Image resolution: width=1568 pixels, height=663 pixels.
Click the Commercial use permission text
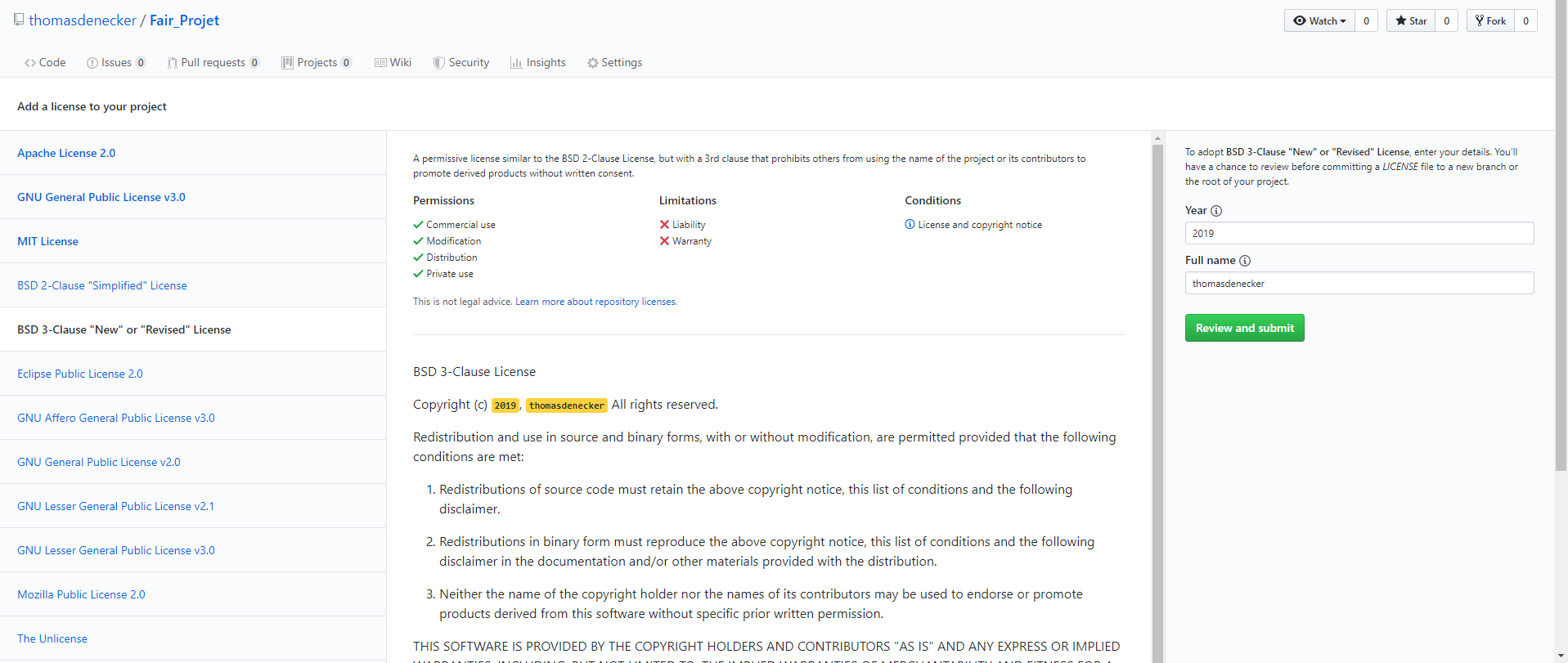461,225
